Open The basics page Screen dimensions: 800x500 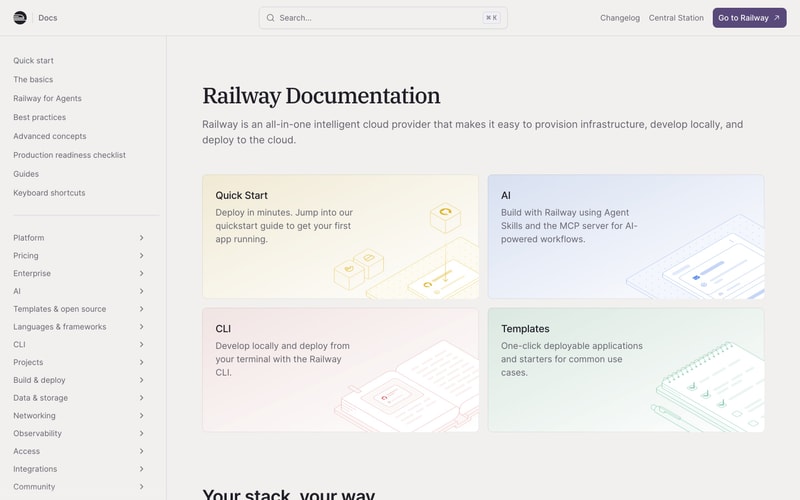click(33, 80)
